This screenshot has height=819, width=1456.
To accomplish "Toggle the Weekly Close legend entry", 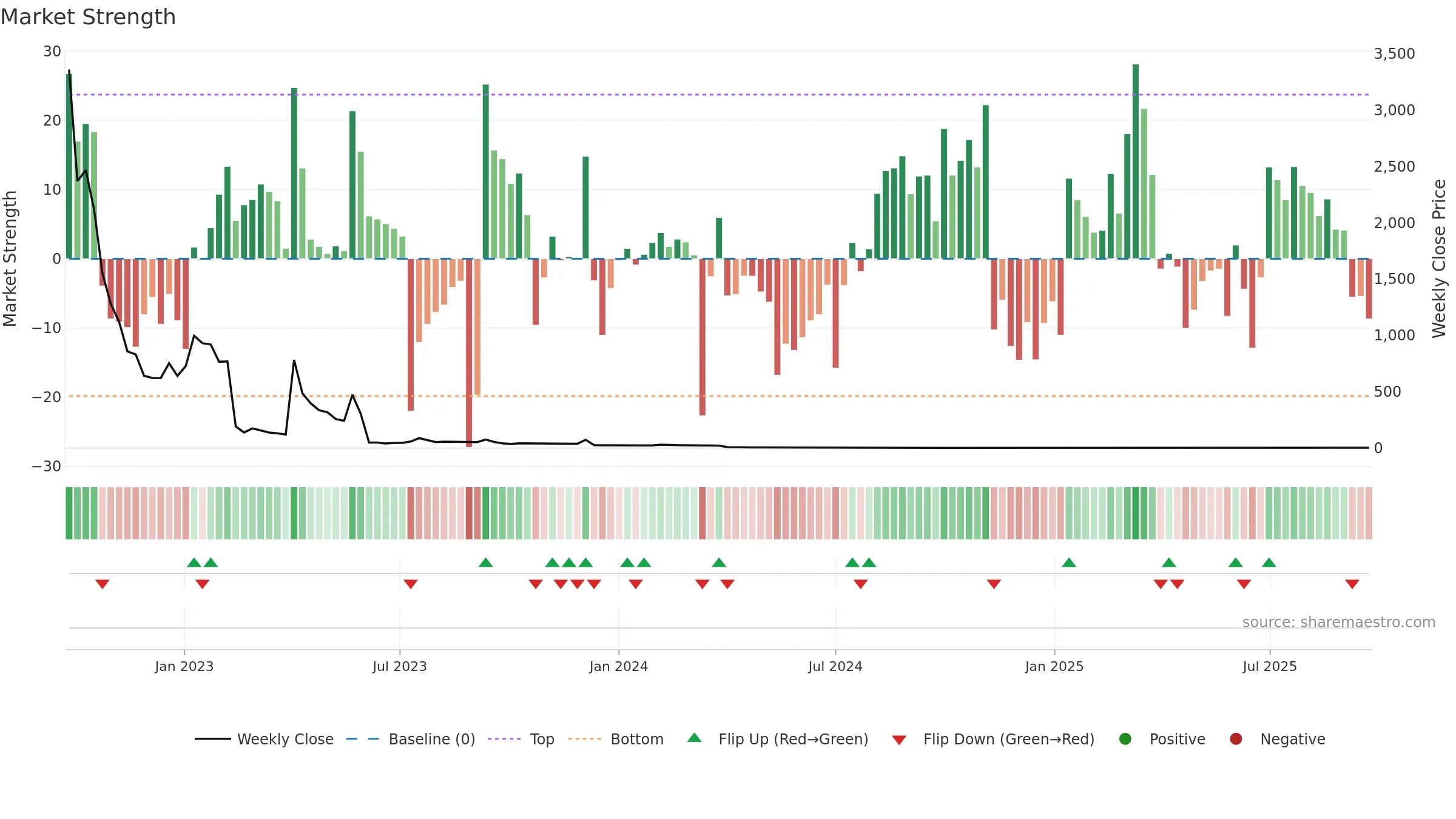I will click(x=264, y=739).
